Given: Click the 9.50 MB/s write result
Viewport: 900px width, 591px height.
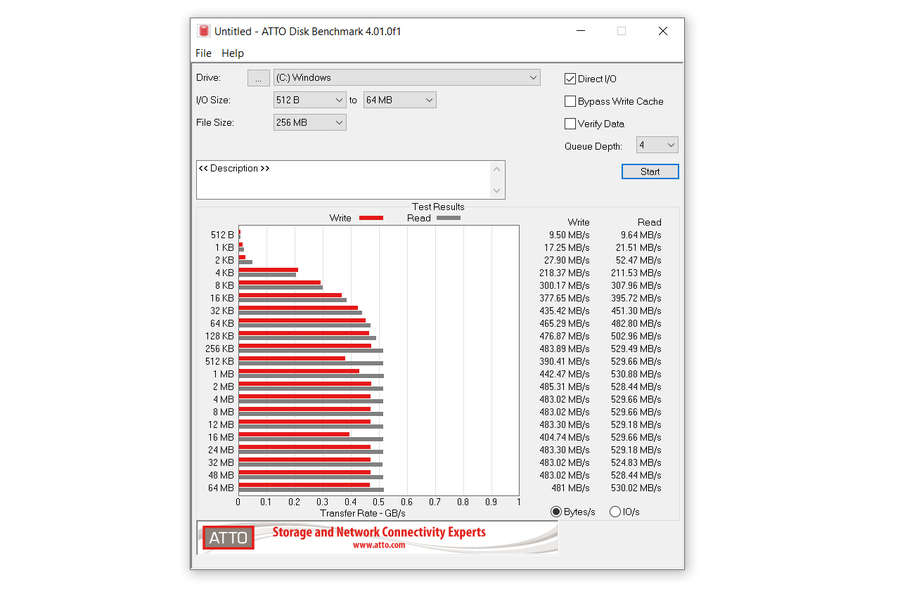Looking at the screenshot, I should [x=569, y=235].
